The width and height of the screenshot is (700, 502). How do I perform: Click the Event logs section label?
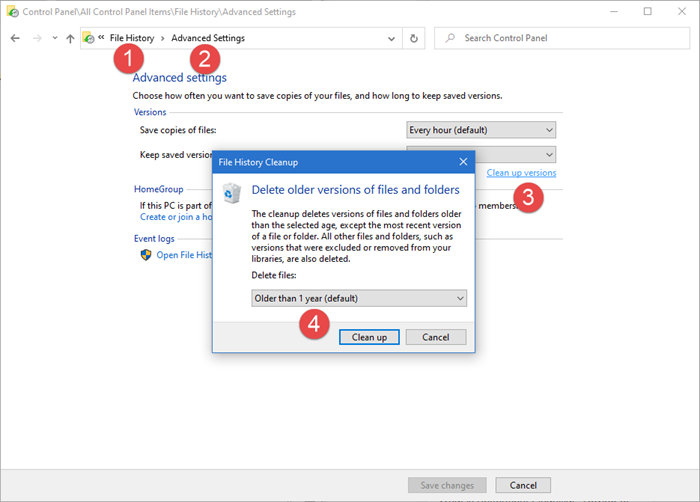(x=154, y=238)
